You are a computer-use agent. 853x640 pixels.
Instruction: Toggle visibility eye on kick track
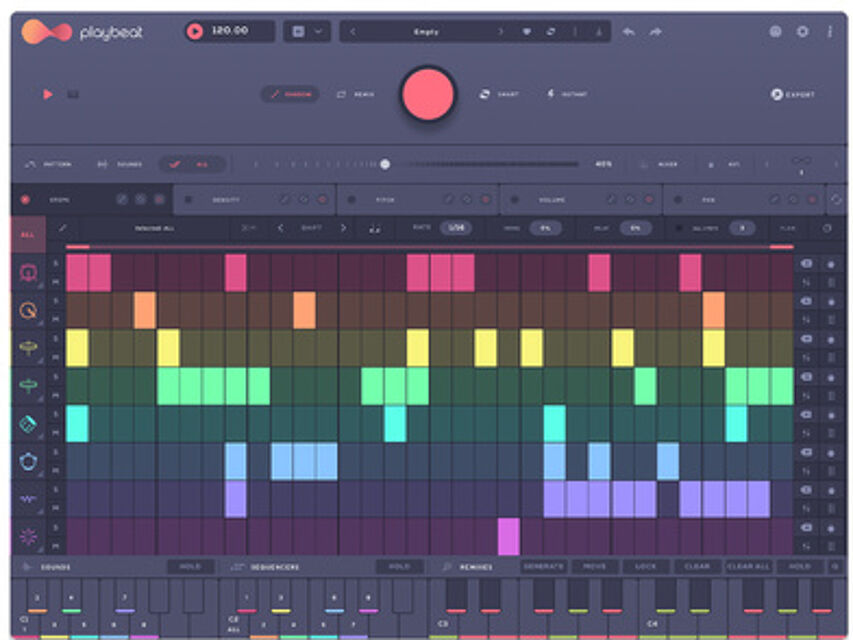coord(807,263)
